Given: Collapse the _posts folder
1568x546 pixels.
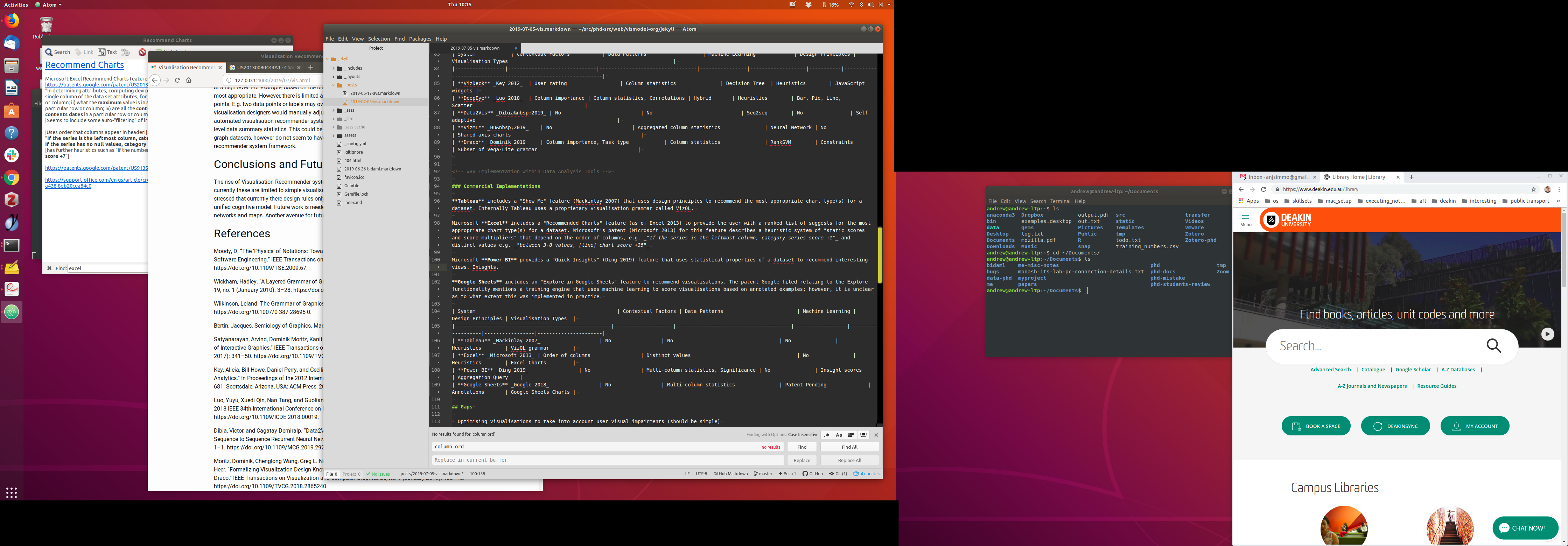Looking at the screenshot, I should point(350,85).
